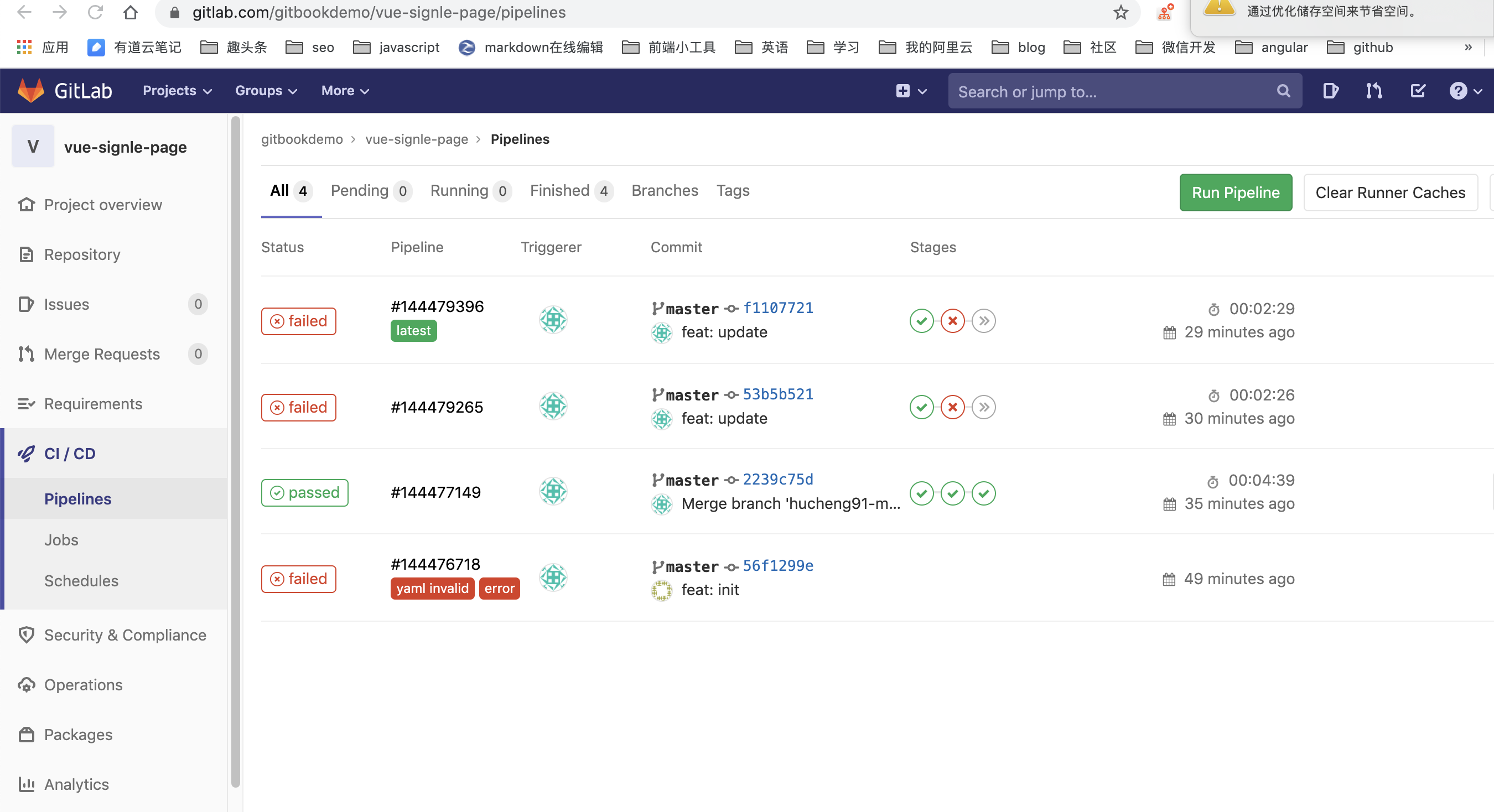The height and width of the screenshot is (812, 1494).
Task: Open Merge Requests icon in top navbar
Action: pos(1373,90)
